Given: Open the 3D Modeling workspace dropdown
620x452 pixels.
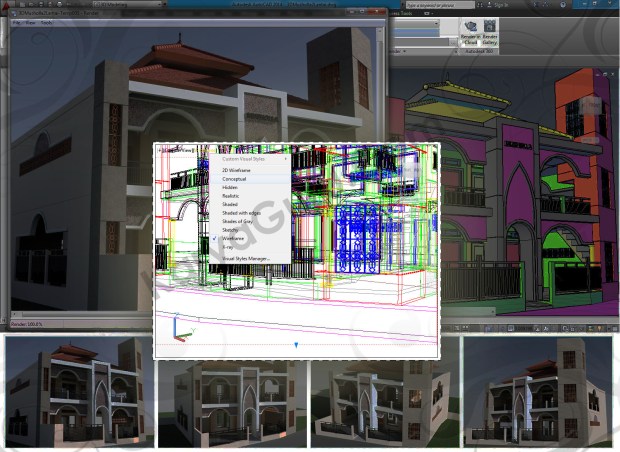Looking at the screenshot, I should (129, 4).
